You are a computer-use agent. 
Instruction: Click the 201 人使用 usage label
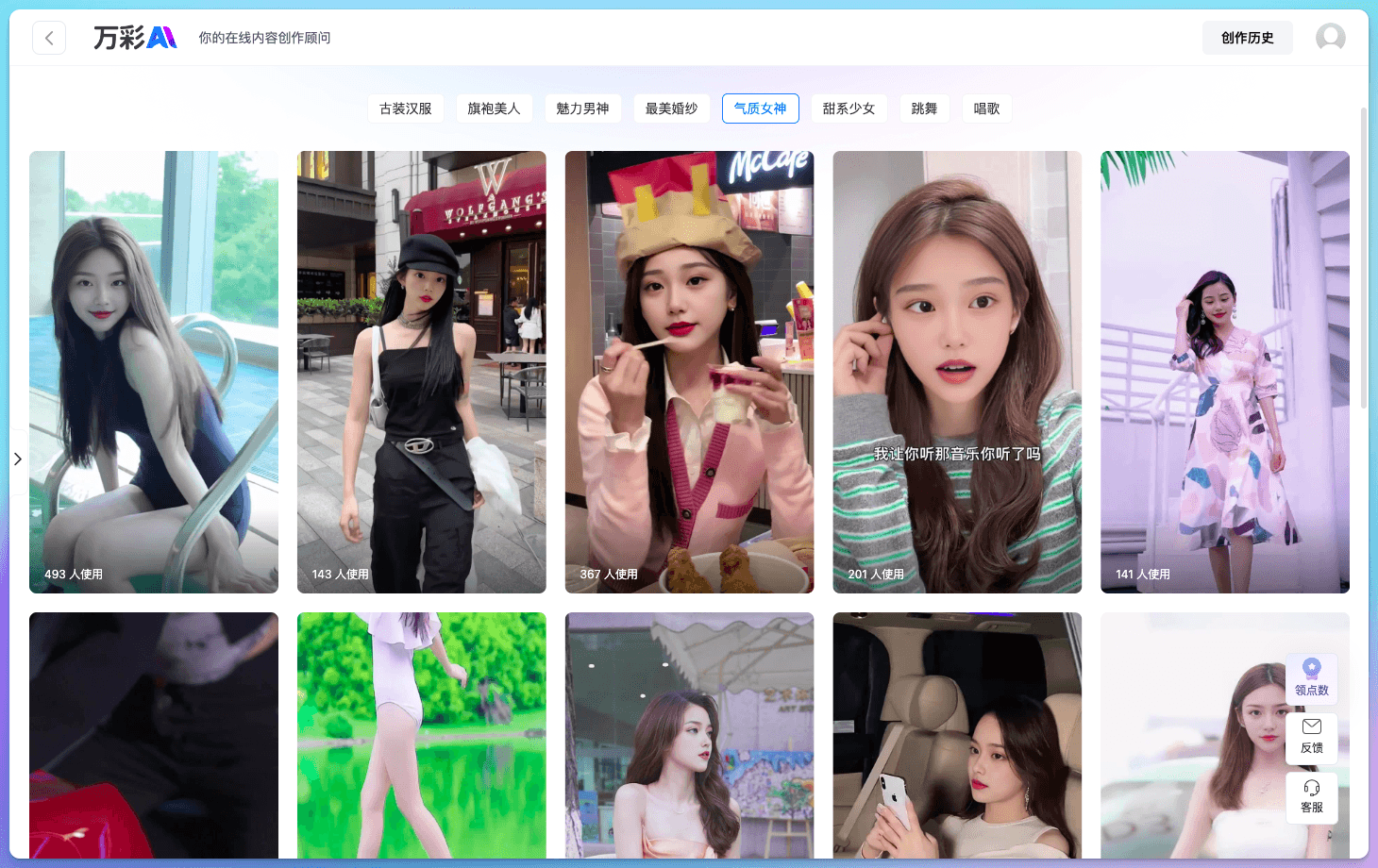point(876,574)
